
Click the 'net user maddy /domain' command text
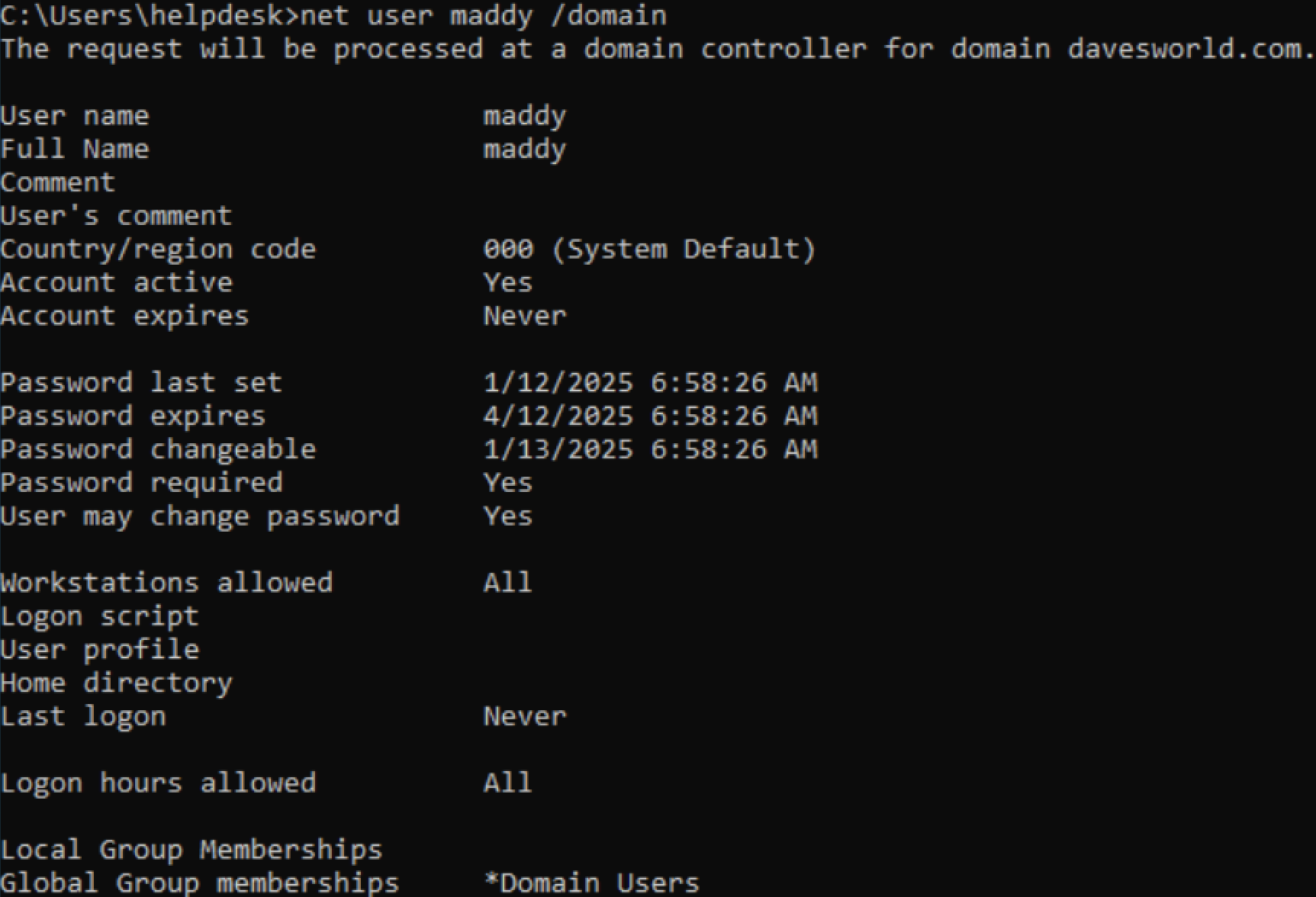pyautogui.click(x=484, y=15)
